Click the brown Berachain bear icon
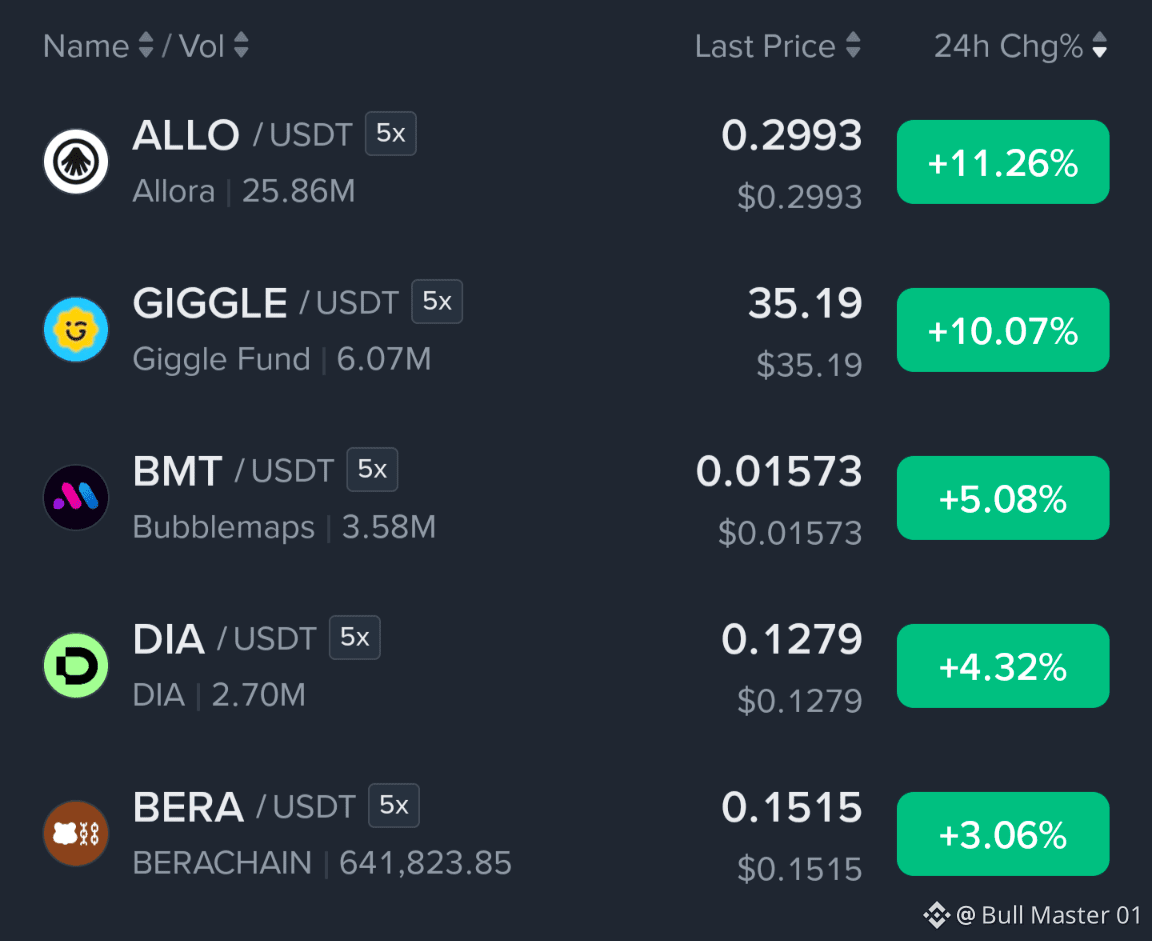Screen dimensions: 1152x941 [76, 834]
